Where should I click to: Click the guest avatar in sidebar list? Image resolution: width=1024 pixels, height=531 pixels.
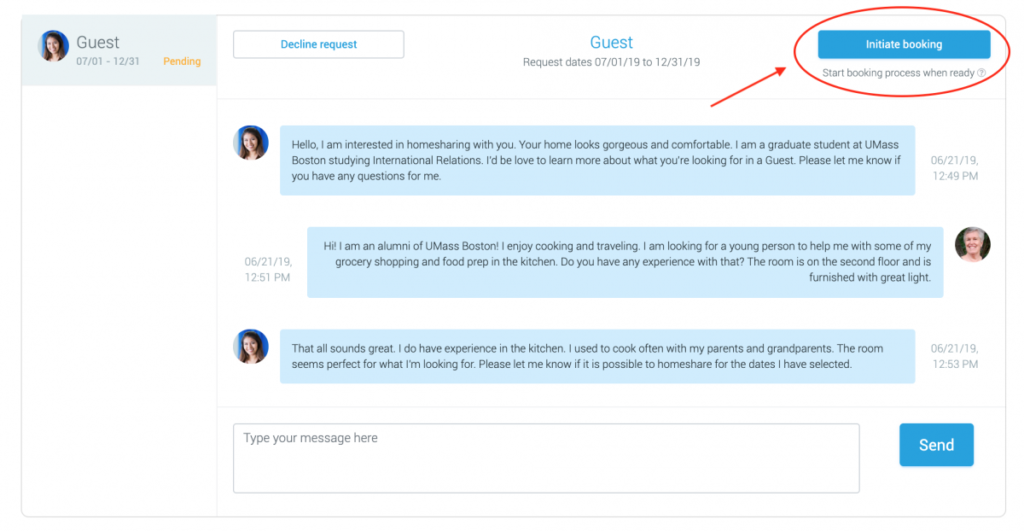[x=54, y=46]
